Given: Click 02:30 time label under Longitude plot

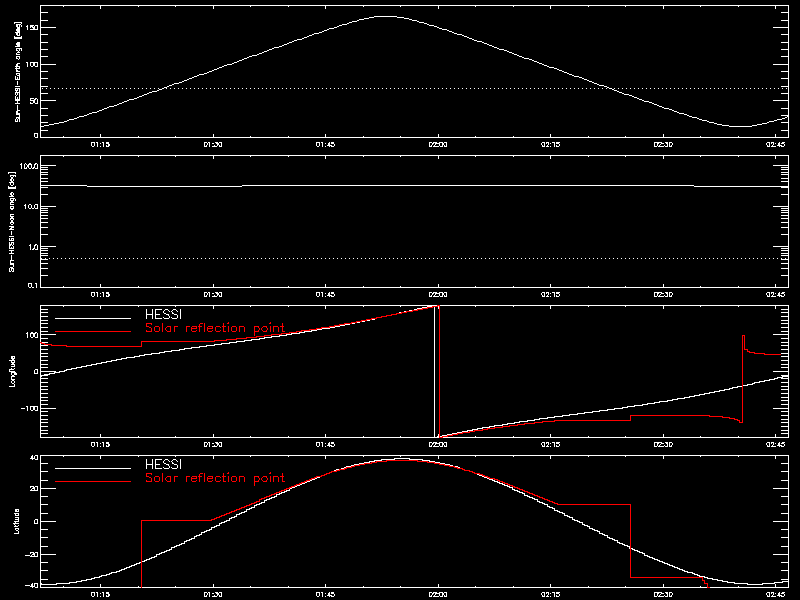Looking at the screenshot, I should 663,445.
